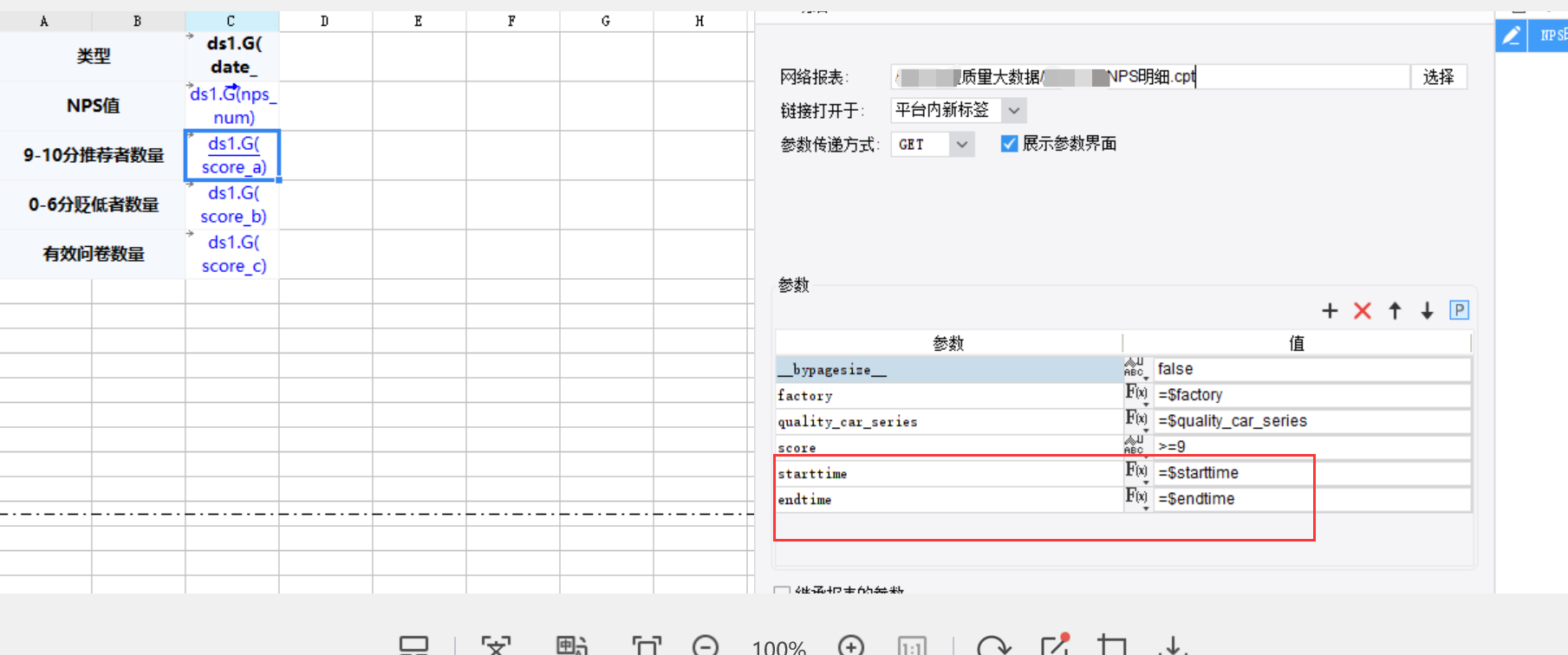This screenshot has height=655, width=1568.
Task: Click the fit-to-window frame icon
Action: pyautogui.click(x=647, y=646)
